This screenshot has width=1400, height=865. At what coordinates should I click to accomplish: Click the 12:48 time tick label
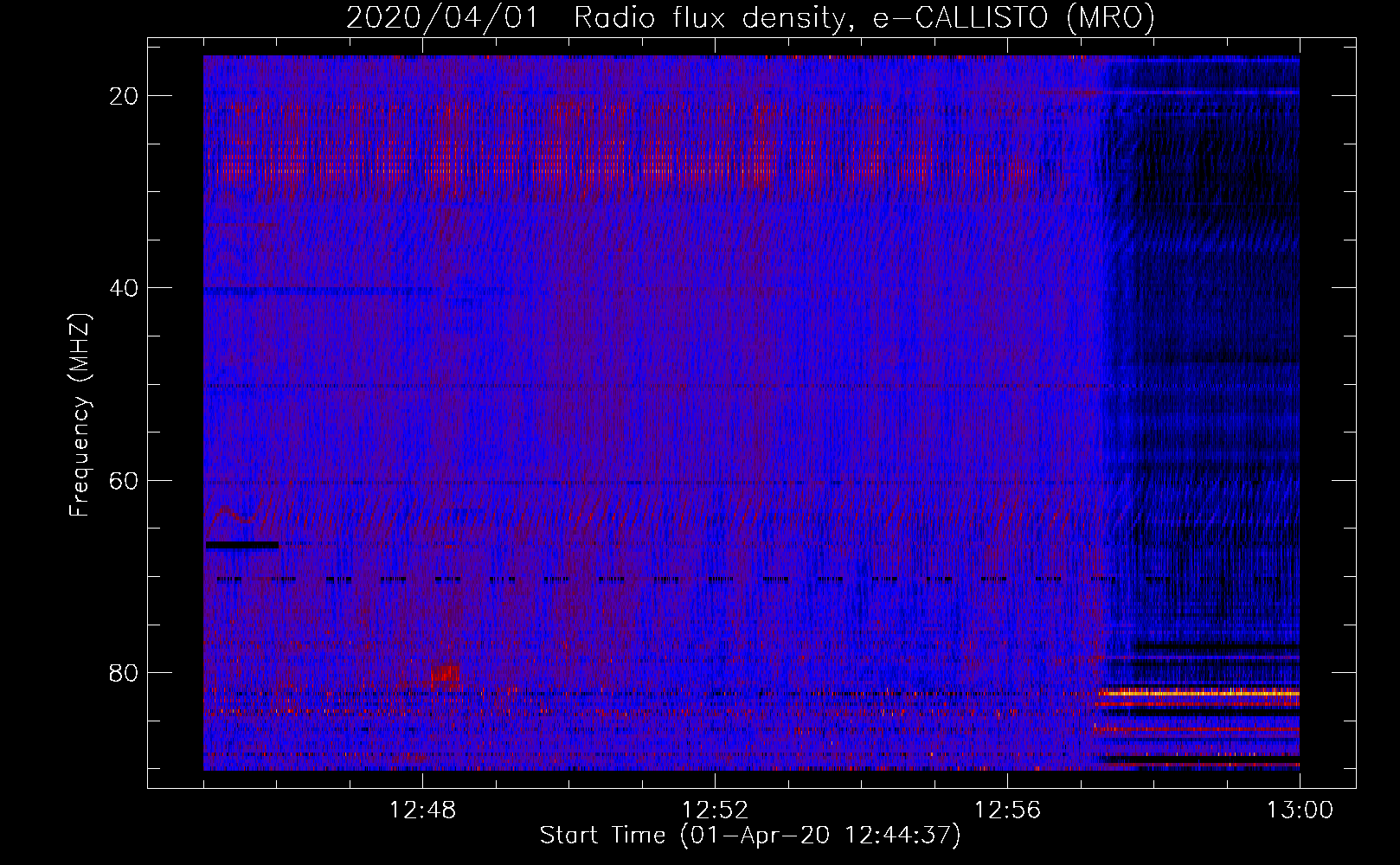(423, 811)
